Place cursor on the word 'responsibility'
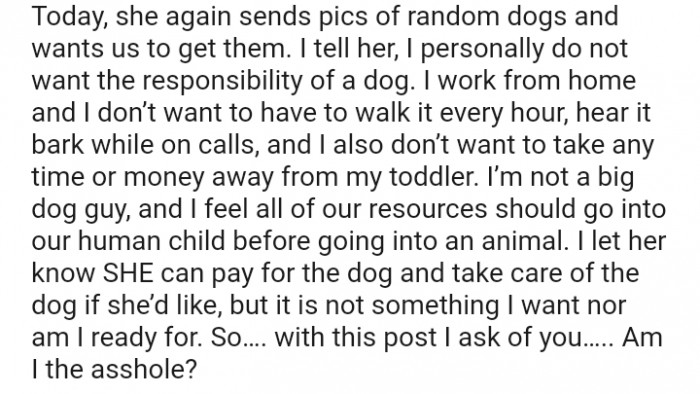 click(222, 81)
